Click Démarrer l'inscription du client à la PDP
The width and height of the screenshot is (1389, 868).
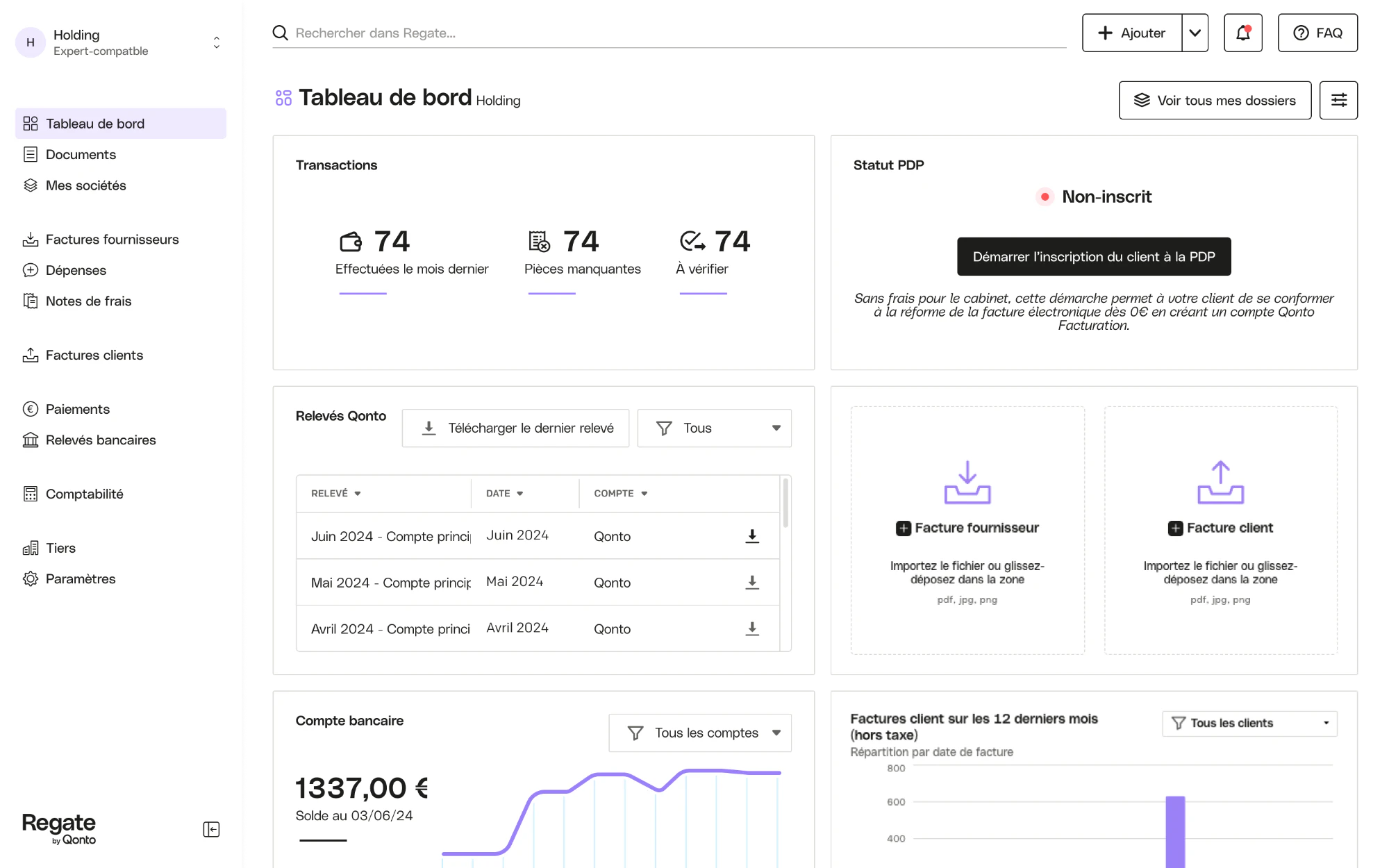pyautogui.click(x=1094, y=256)
